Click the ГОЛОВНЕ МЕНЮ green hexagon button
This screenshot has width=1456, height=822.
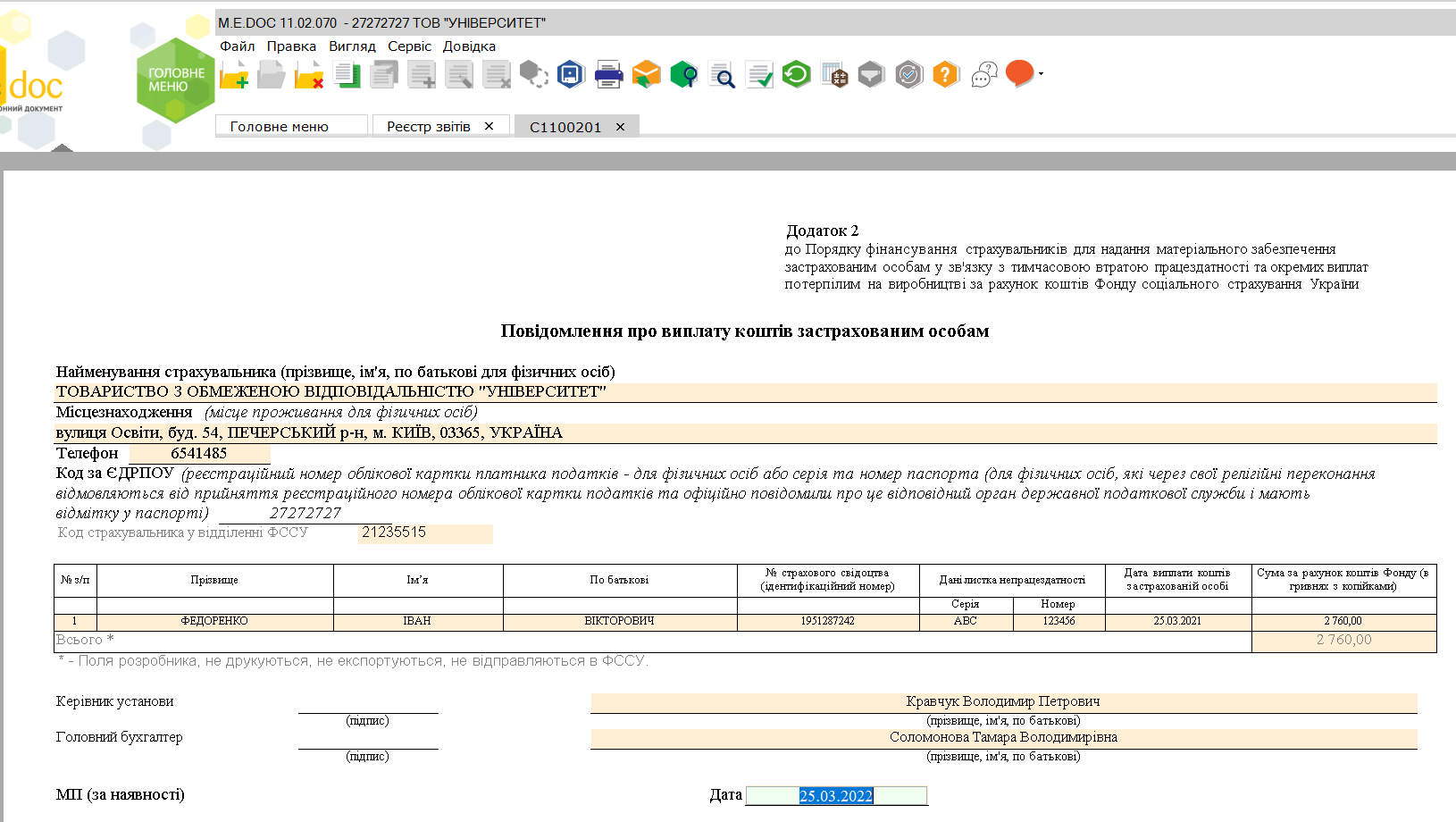coord(175,80)
